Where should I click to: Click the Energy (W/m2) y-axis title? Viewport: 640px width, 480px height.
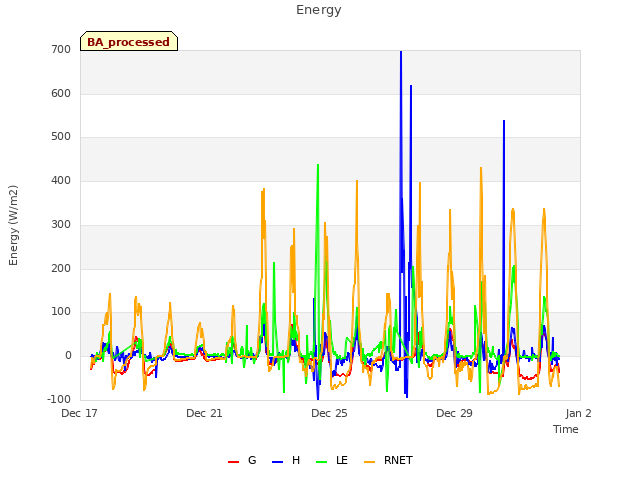[13, 225]
